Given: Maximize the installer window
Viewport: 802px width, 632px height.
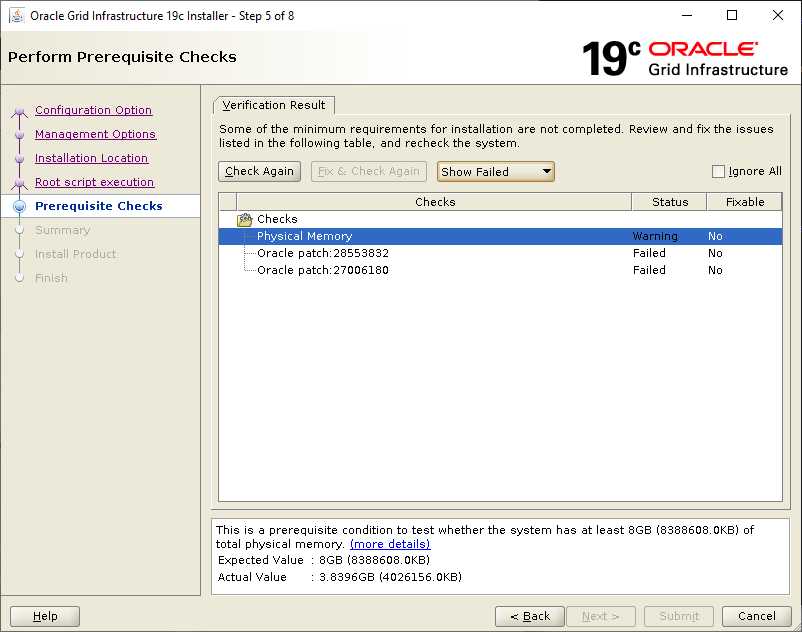Looking at the screenshot, I should tap(732, 15).
